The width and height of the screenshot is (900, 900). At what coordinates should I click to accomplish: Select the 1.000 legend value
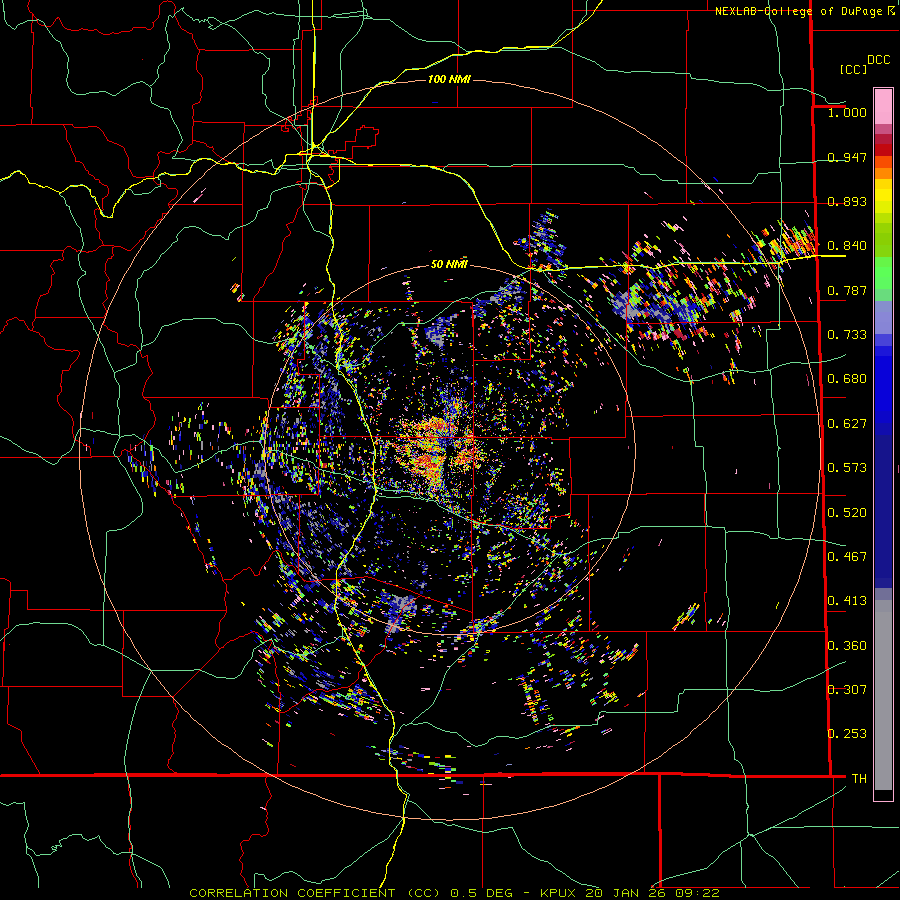[847, 112]
